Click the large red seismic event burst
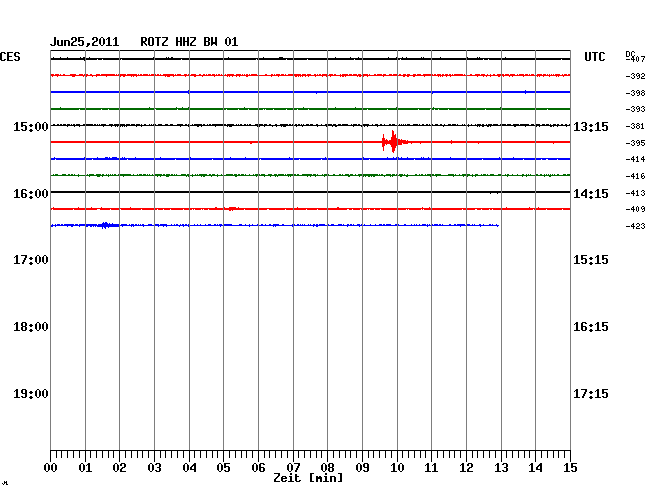 tap(393, 142)
